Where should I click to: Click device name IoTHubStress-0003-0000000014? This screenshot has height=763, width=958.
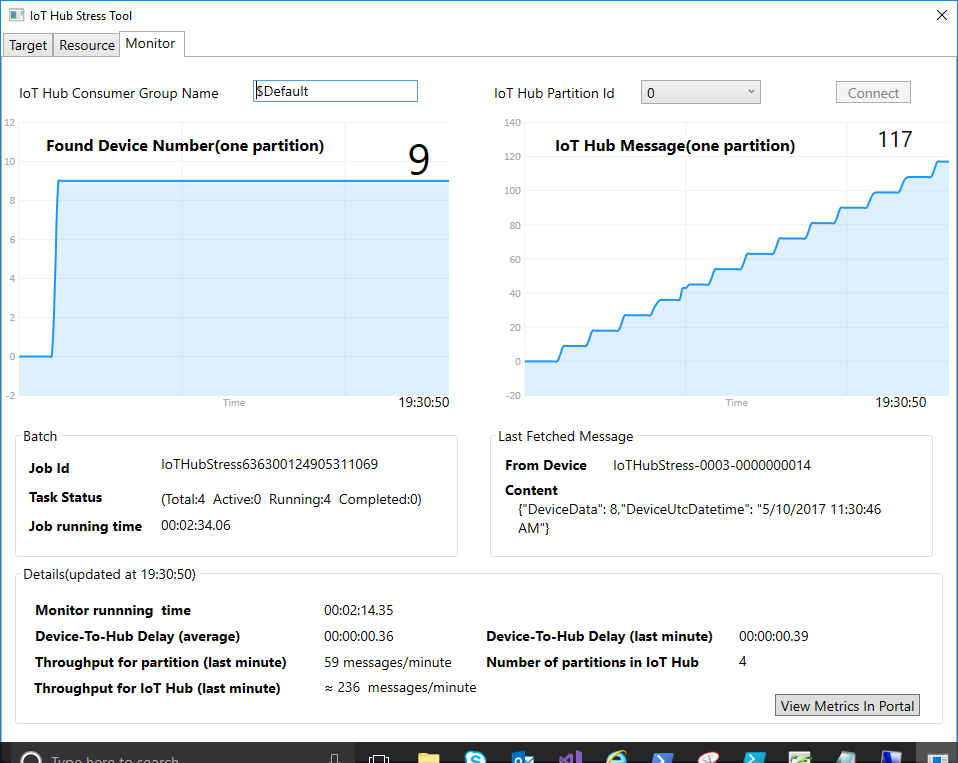point(712,465)
